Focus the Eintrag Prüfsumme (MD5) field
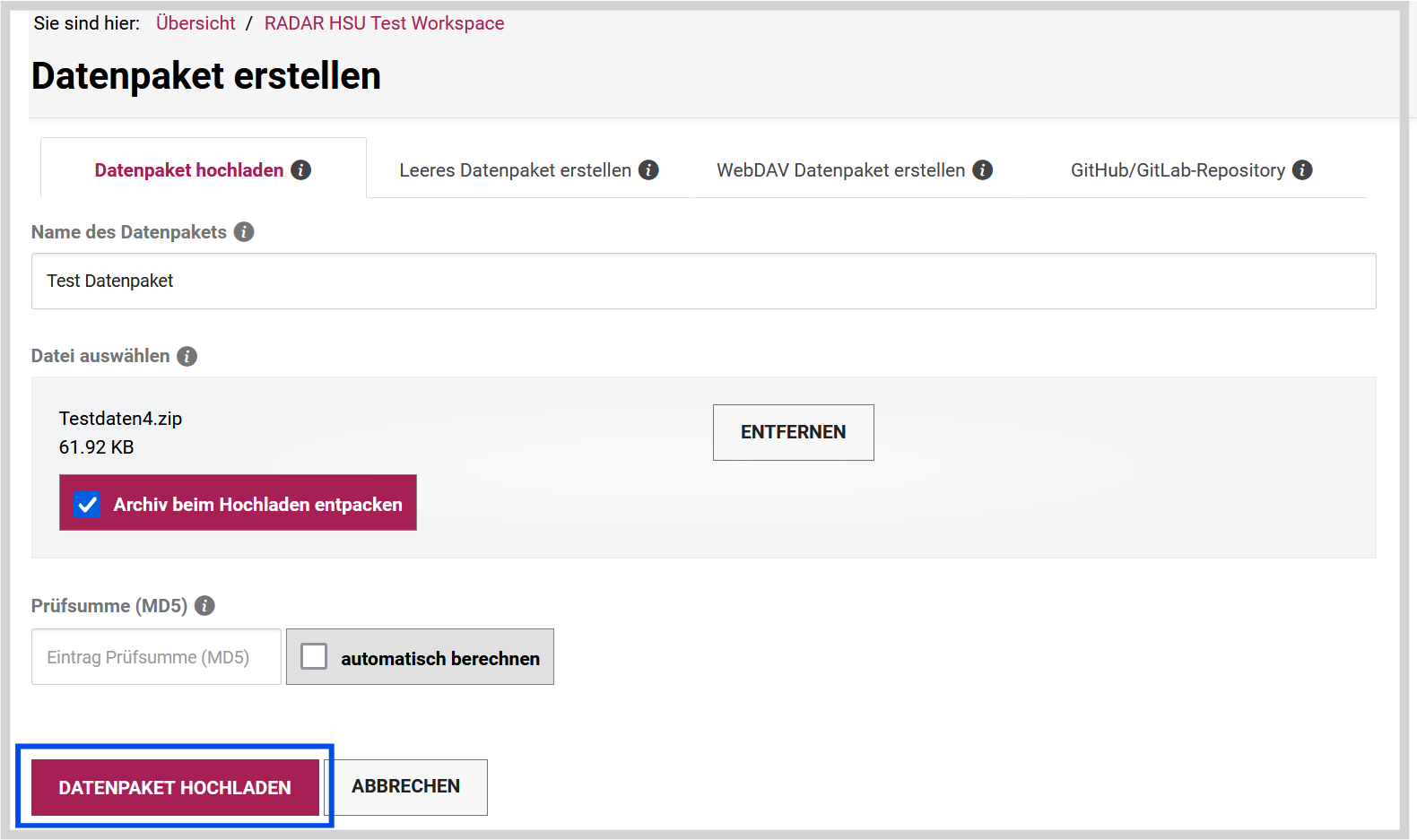Image resolution: width=1417 pixels, height=840 pixels. point(156,656)
